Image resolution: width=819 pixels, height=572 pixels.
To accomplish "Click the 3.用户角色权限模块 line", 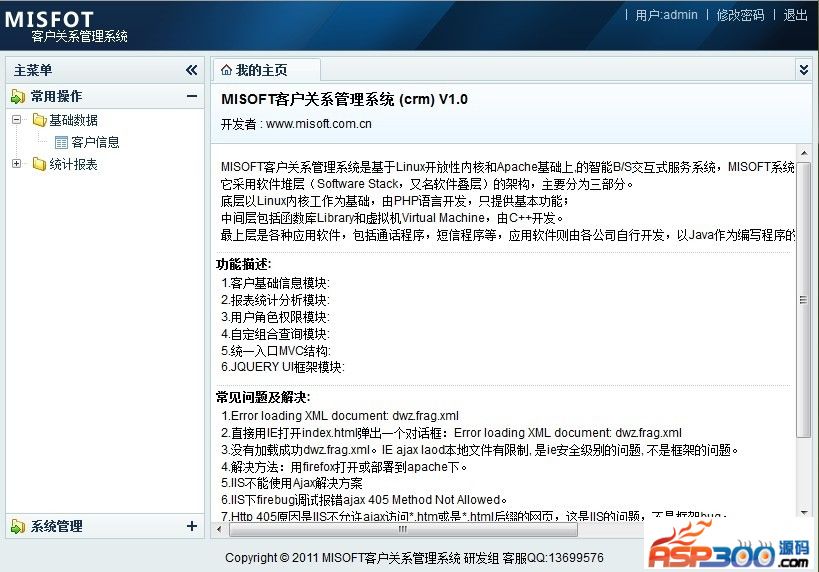I will pyautogui.click(x=275, y=317).
